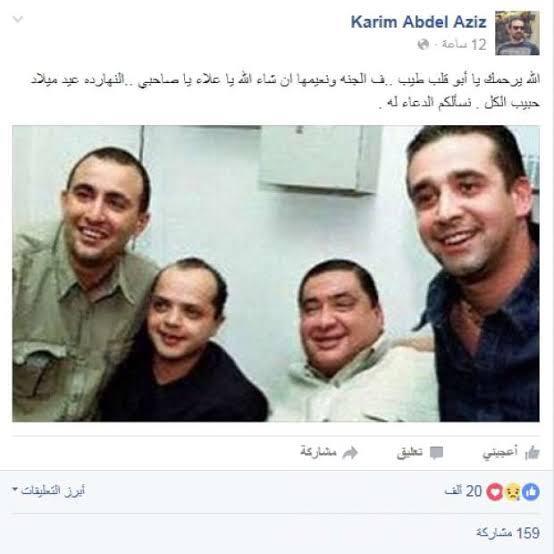Click the Arabic post caption text
The height and width of the screenshot is (554, 554).
(x=285, y=91)
